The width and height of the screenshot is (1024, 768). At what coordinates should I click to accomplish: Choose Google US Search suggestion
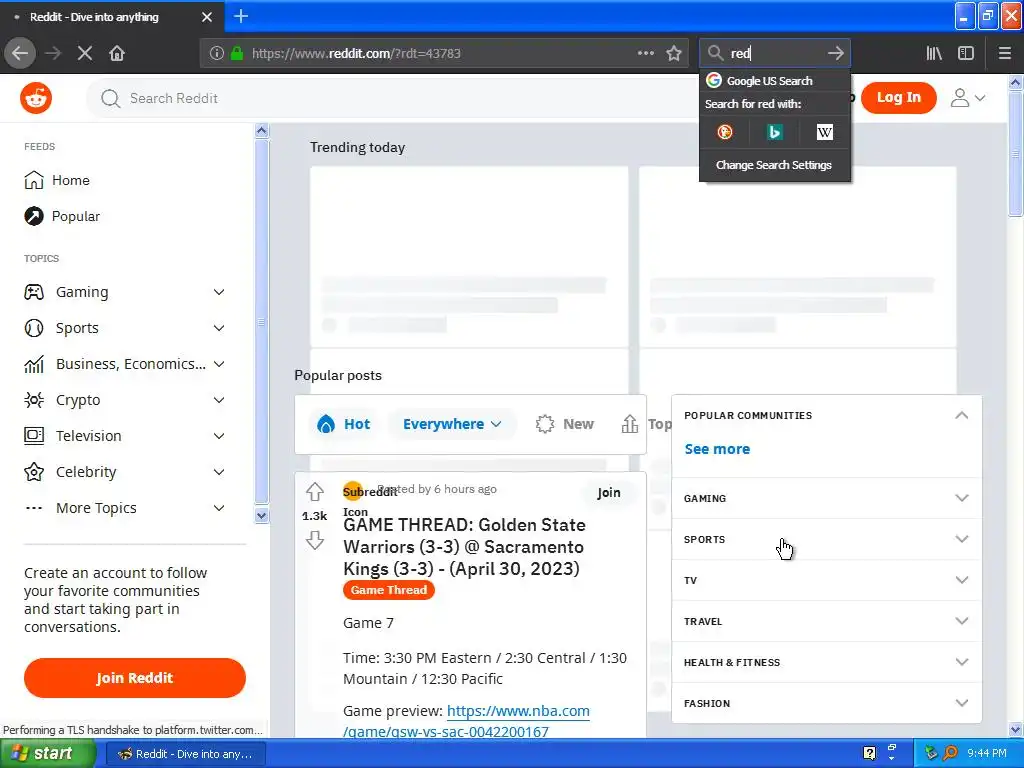point(775,81)
